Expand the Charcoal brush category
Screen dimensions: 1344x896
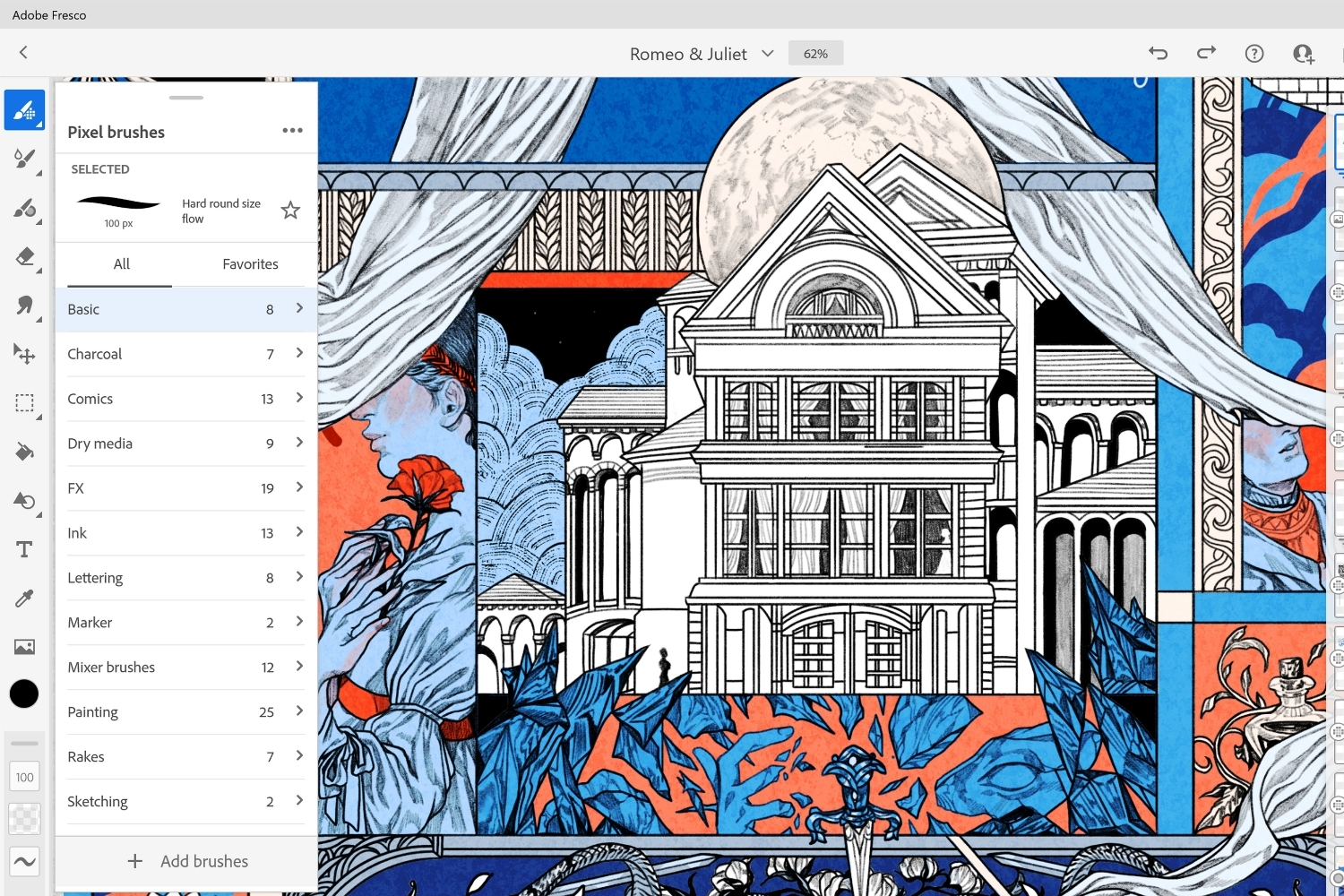coord(186,354)
